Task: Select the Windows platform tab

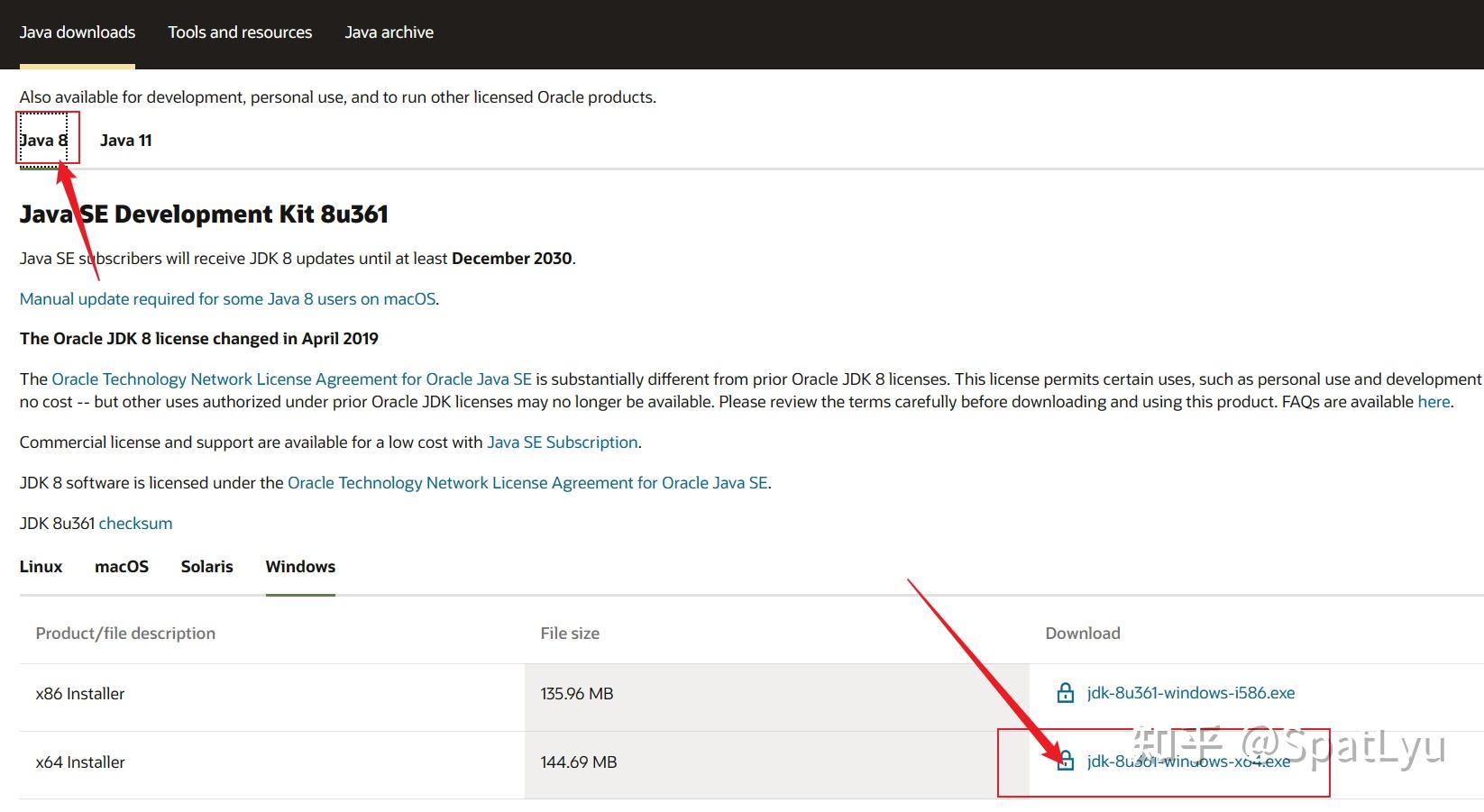Action: point(300,567)
